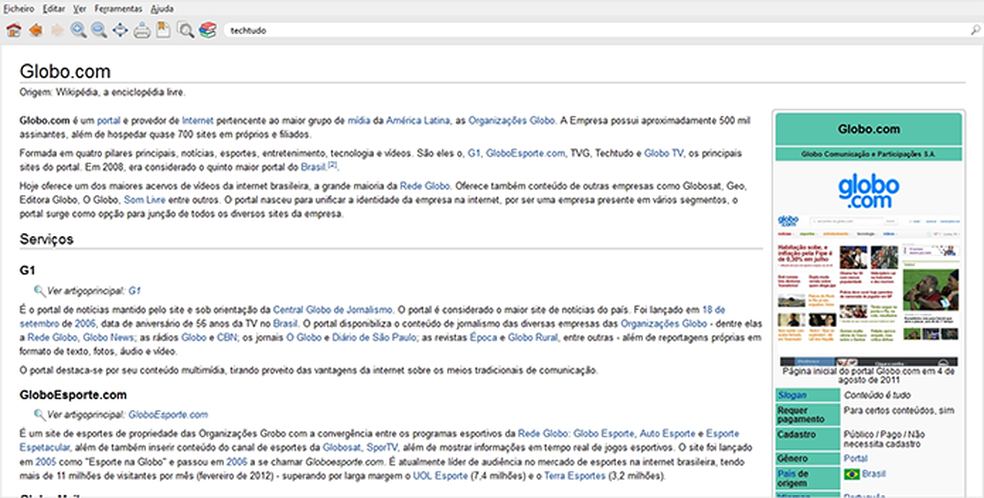Screen dimensions: 984x498
Task: Open the Ajuda menu
Action: pyautogui.click(x=162, y=9)
